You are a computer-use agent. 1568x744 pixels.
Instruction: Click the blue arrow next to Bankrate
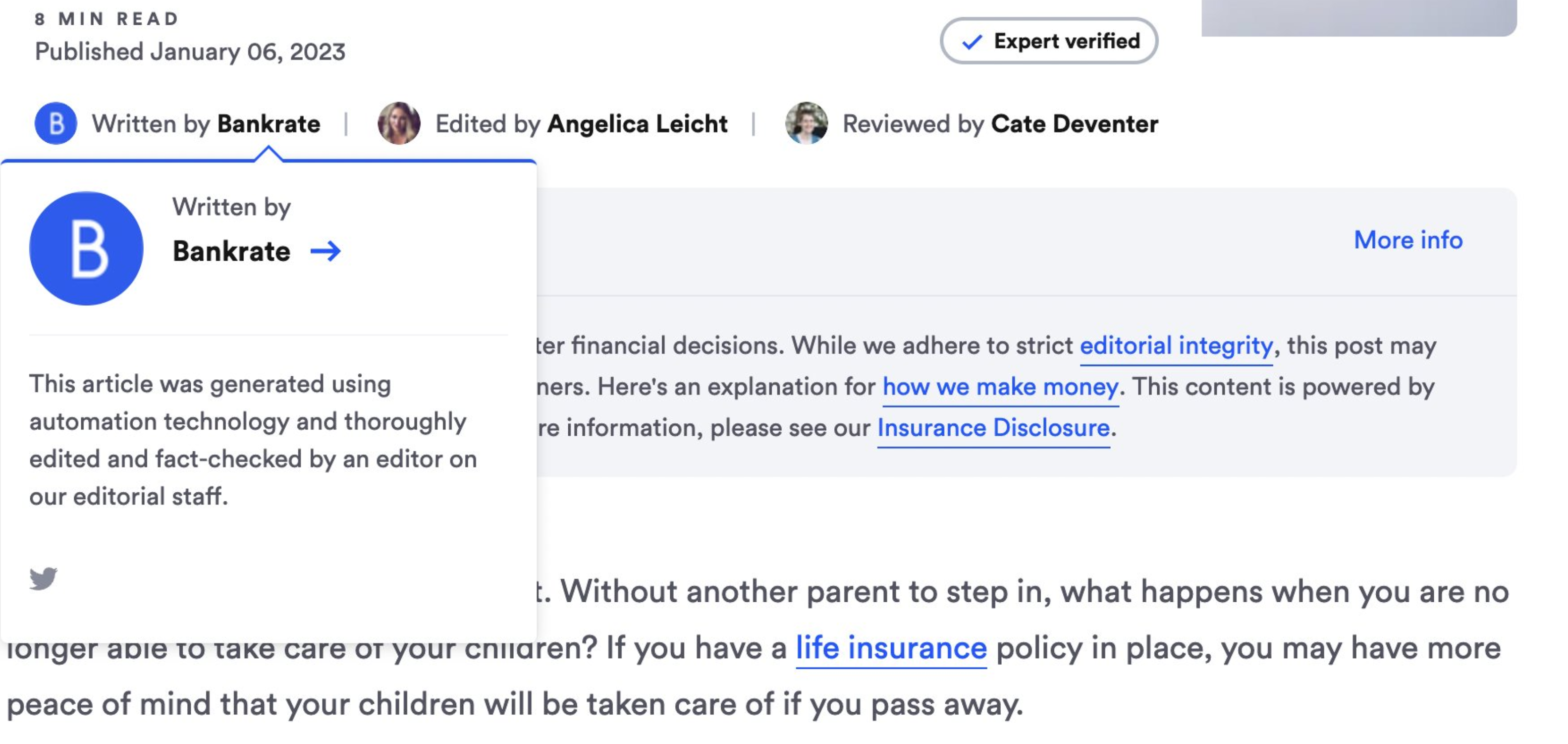coord(326,251)
